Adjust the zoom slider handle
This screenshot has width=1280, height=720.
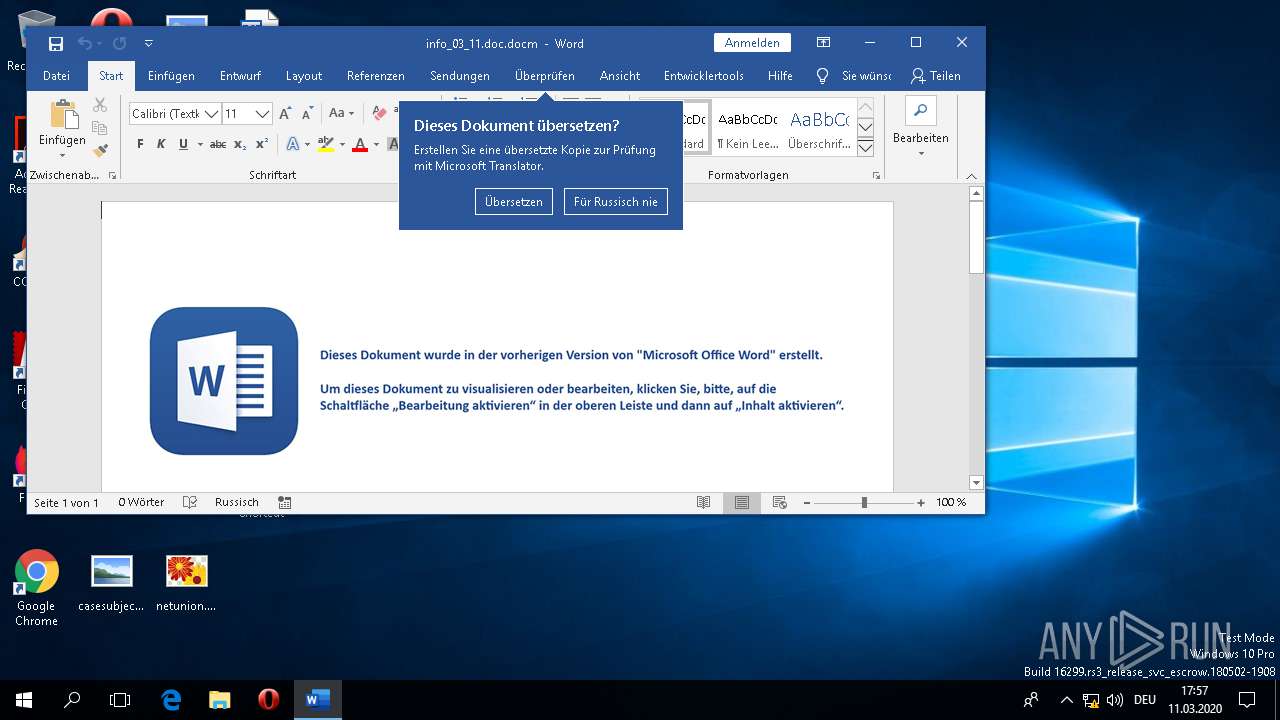pyautogui.click(x=864, y=502)
